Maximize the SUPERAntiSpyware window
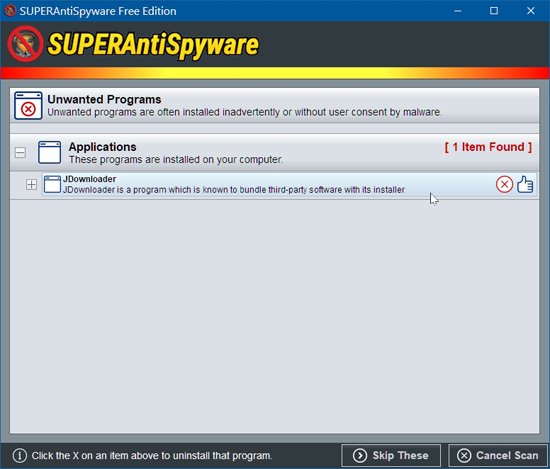 [x=494, y=11]
